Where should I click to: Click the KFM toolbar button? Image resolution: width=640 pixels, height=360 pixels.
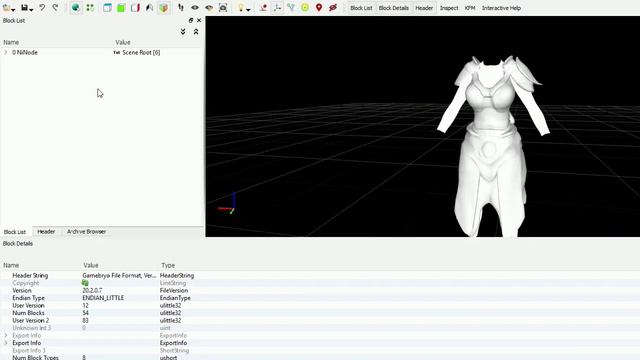470,8
